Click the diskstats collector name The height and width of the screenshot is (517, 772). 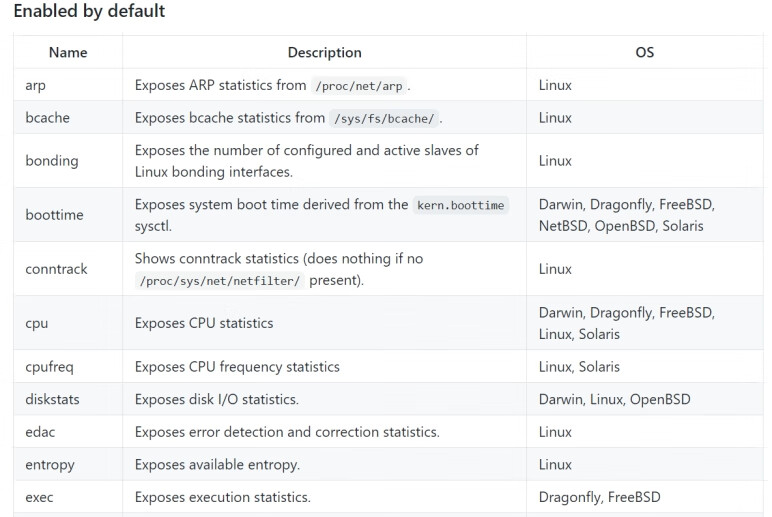[x=52, y=400]
